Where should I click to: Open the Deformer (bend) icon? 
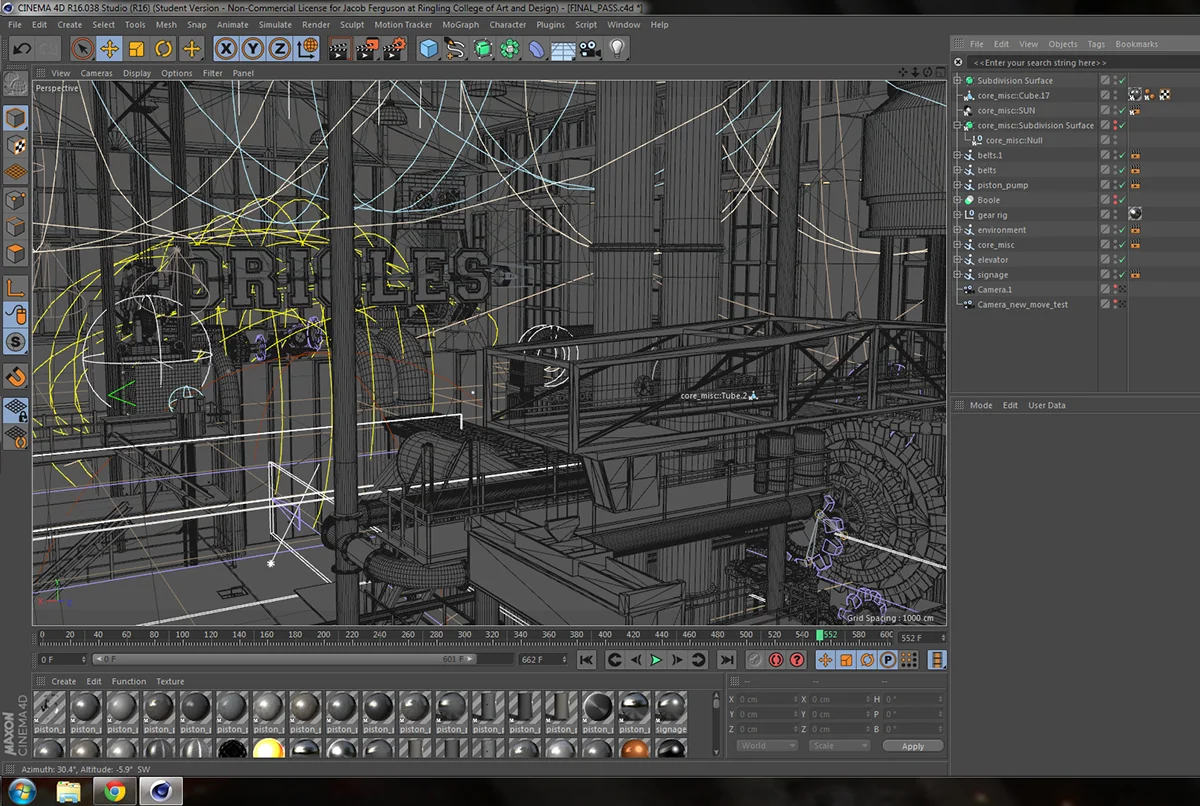[537, 48]
